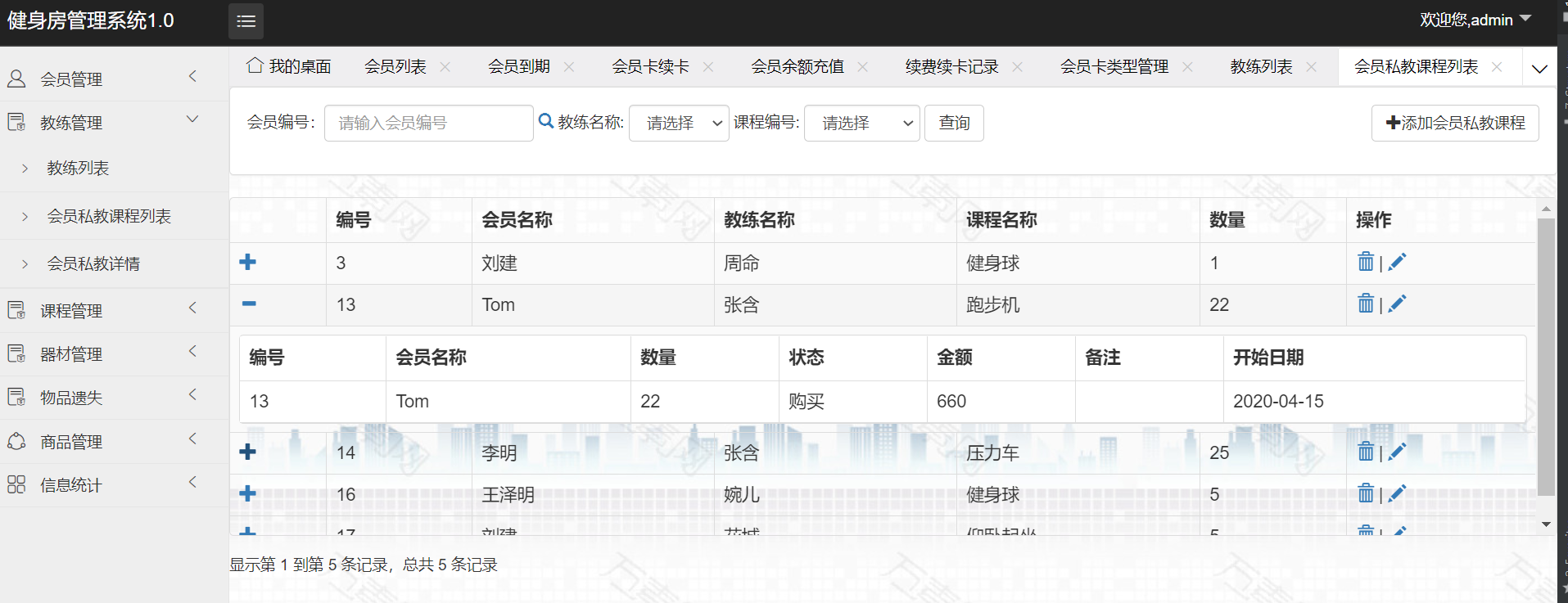Screen dimensions: 1568x603
Task: Collapse the expanded Tom row
Action: [249, 304]
